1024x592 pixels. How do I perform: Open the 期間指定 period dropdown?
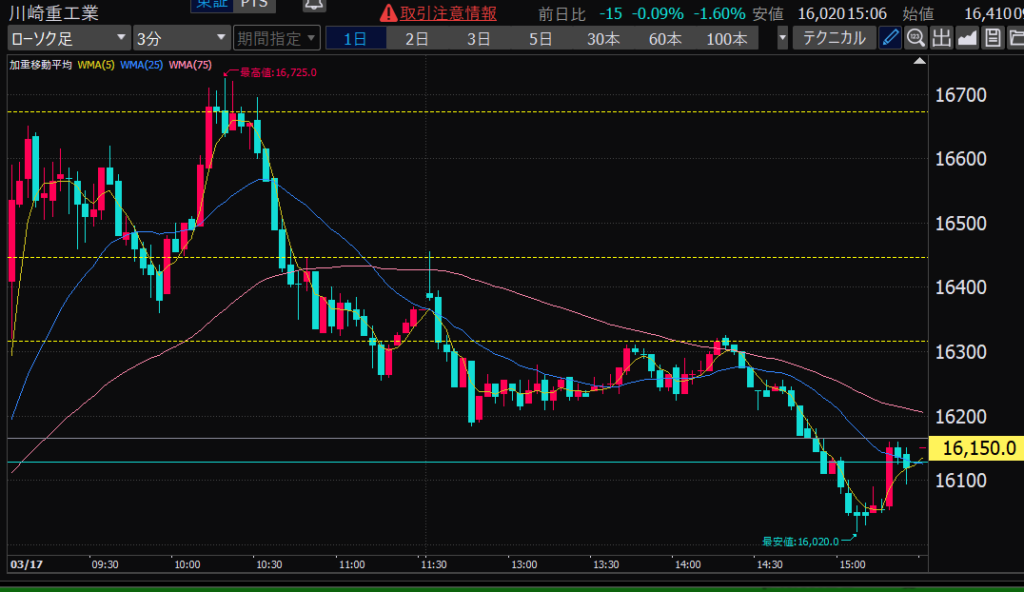pyautogui.click(x=276, y=39)
